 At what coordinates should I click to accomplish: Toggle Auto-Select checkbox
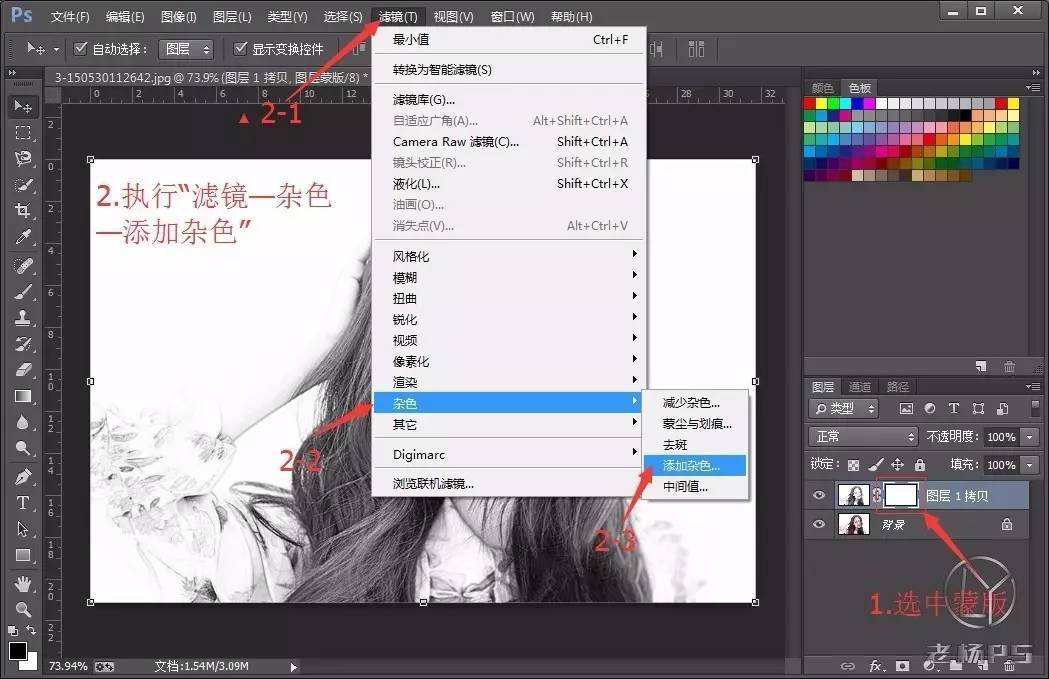point(81,48)
